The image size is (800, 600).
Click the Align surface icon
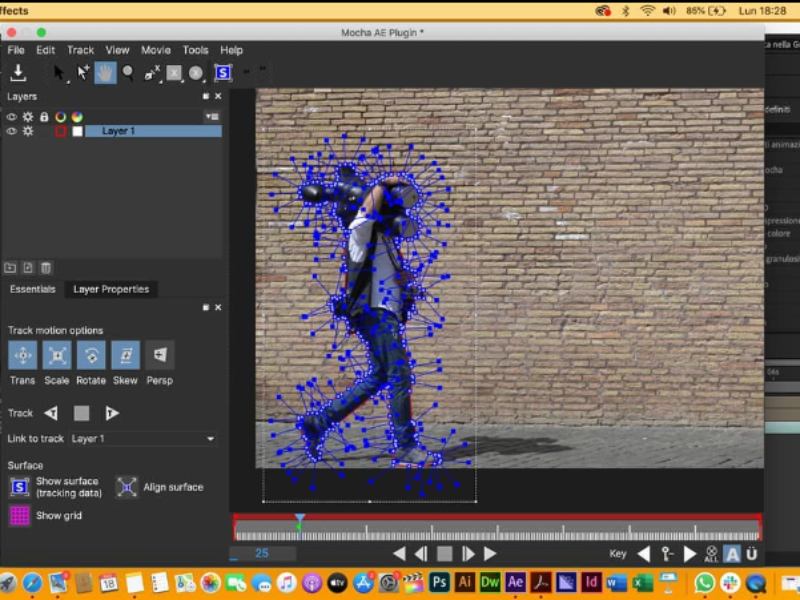click(x=127, y=487)
